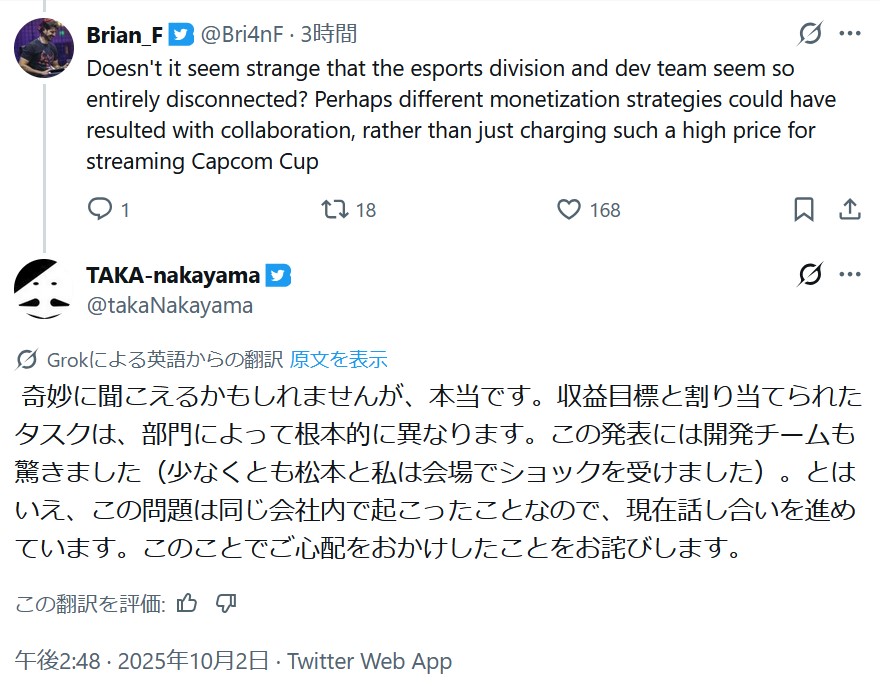Share Brian_F's tweet via share icon

click(849, 209)
